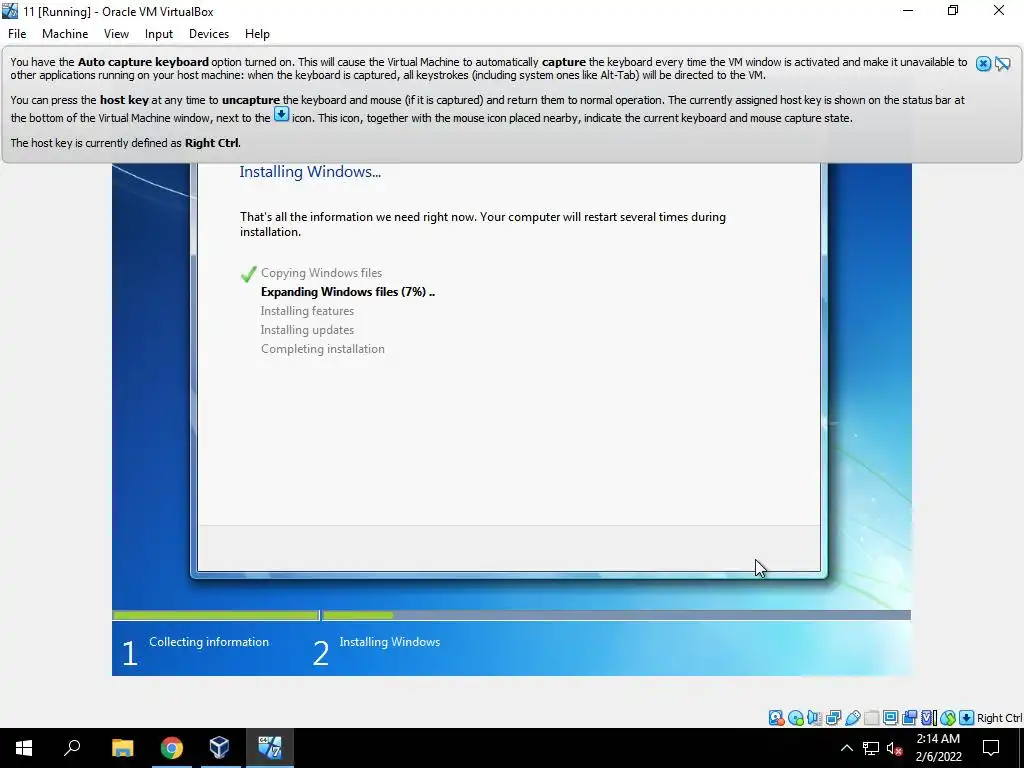
Task: Open taskbar search
Action: pyautogui.click(x=72, y=748)
